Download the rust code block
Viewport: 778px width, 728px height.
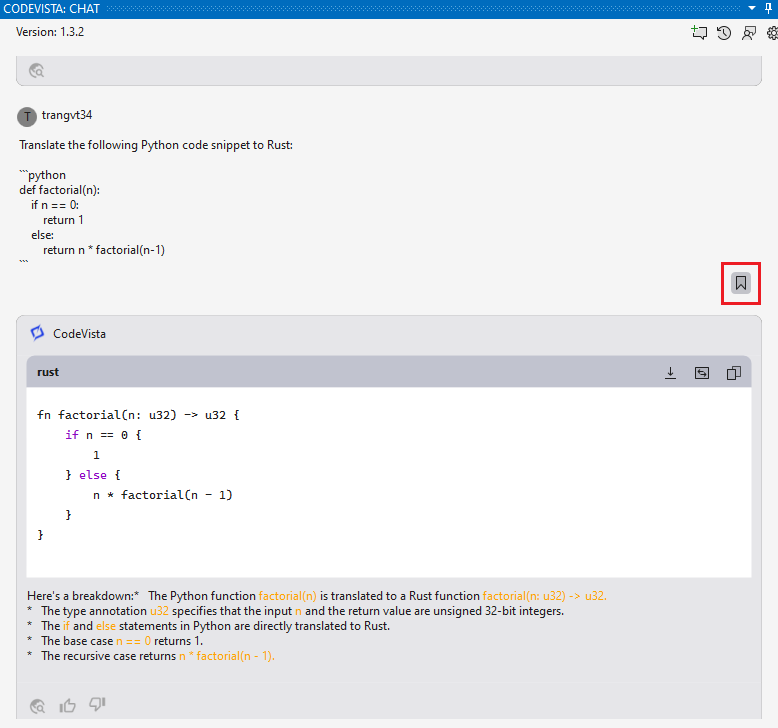click(x=670, y=373)
